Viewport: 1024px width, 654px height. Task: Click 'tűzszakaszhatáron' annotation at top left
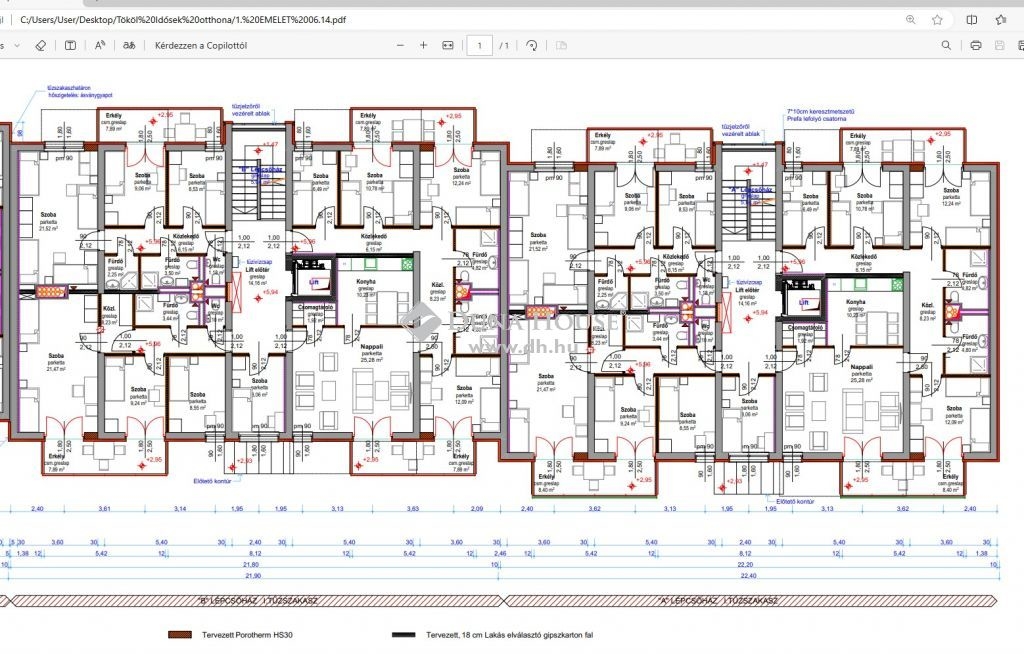(69, 88)
